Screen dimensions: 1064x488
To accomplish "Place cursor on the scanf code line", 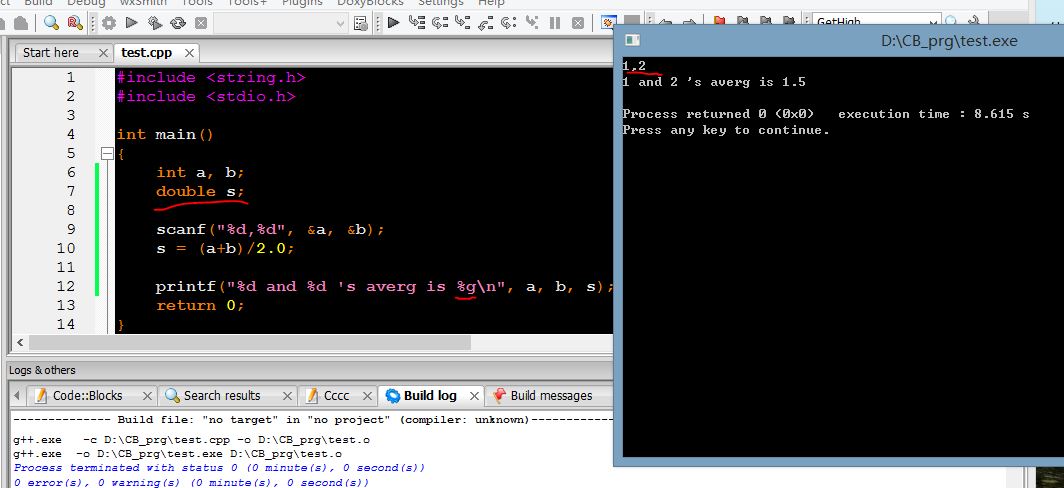I will 270,229.
